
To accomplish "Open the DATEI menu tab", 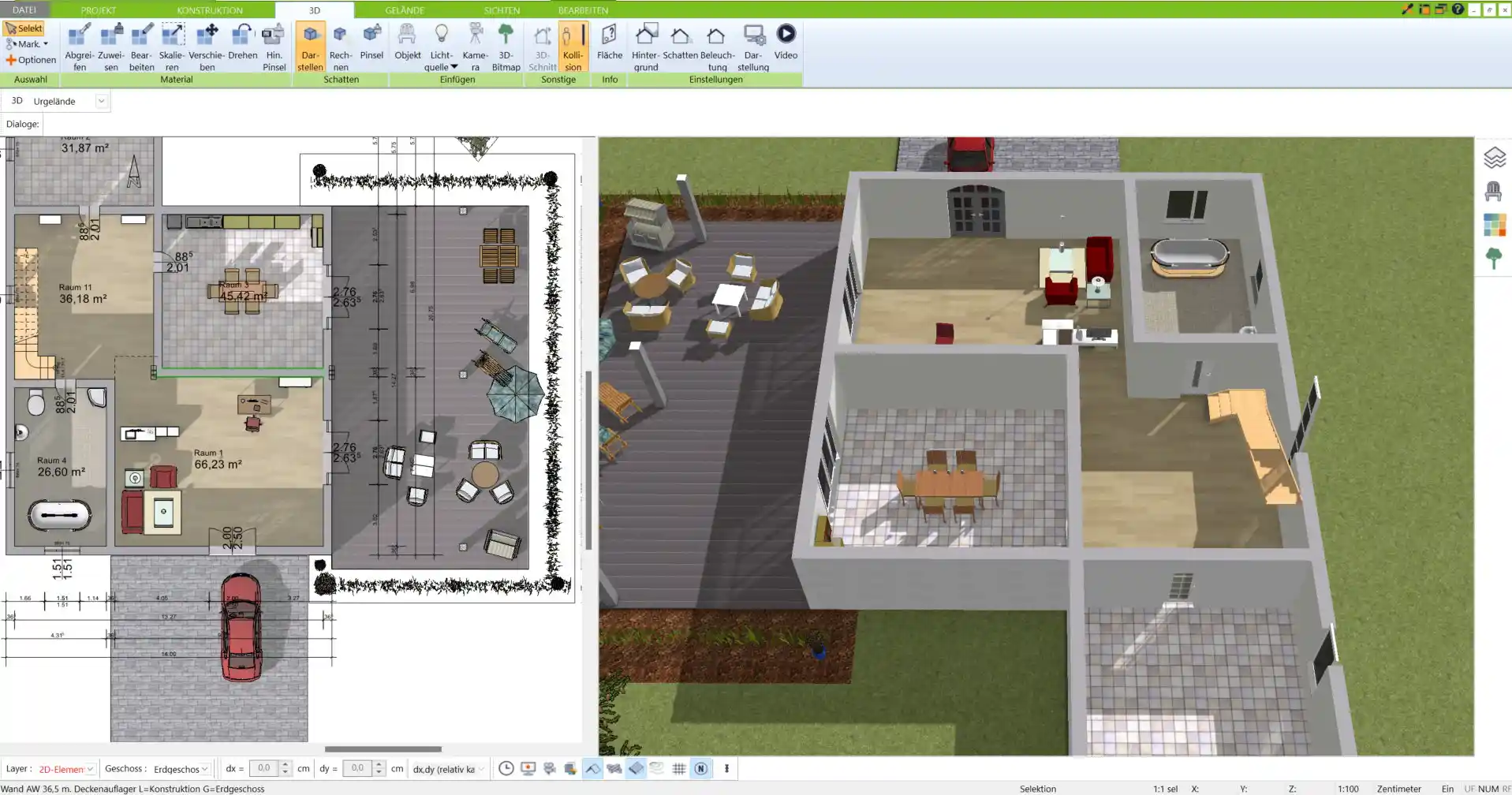I will 24,10.
